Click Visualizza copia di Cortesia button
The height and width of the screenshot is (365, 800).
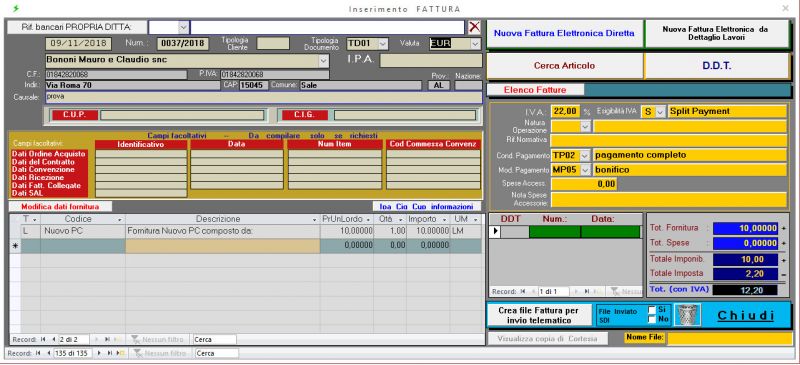coord(547,338)
